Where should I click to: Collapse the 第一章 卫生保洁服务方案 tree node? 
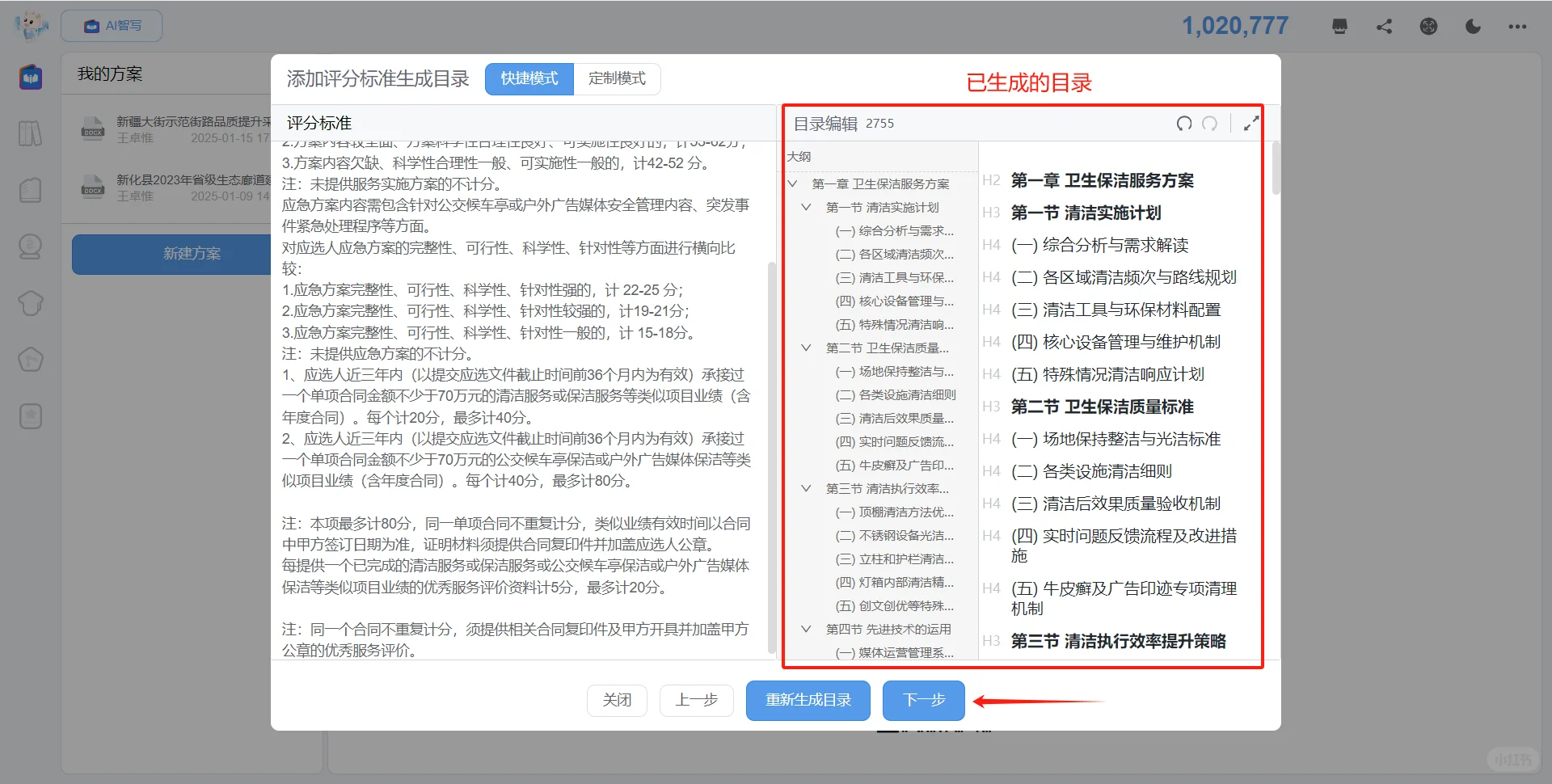tap(792, 183)
